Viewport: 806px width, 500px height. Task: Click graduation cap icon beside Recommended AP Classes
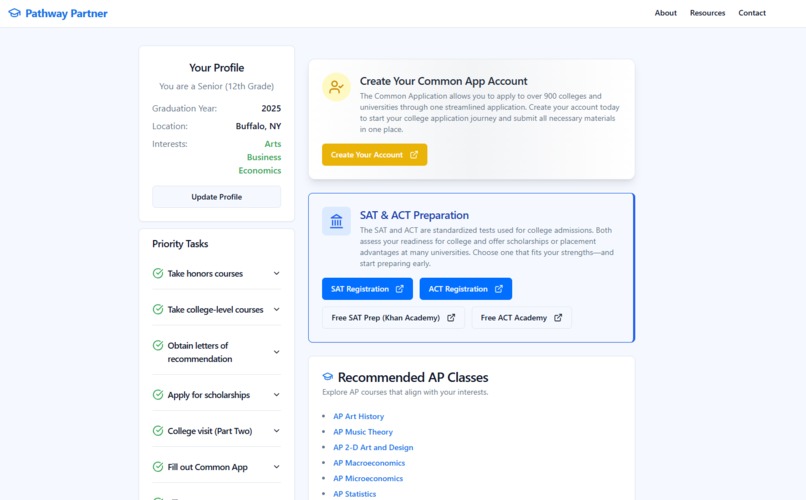click(x=327, y=377)
